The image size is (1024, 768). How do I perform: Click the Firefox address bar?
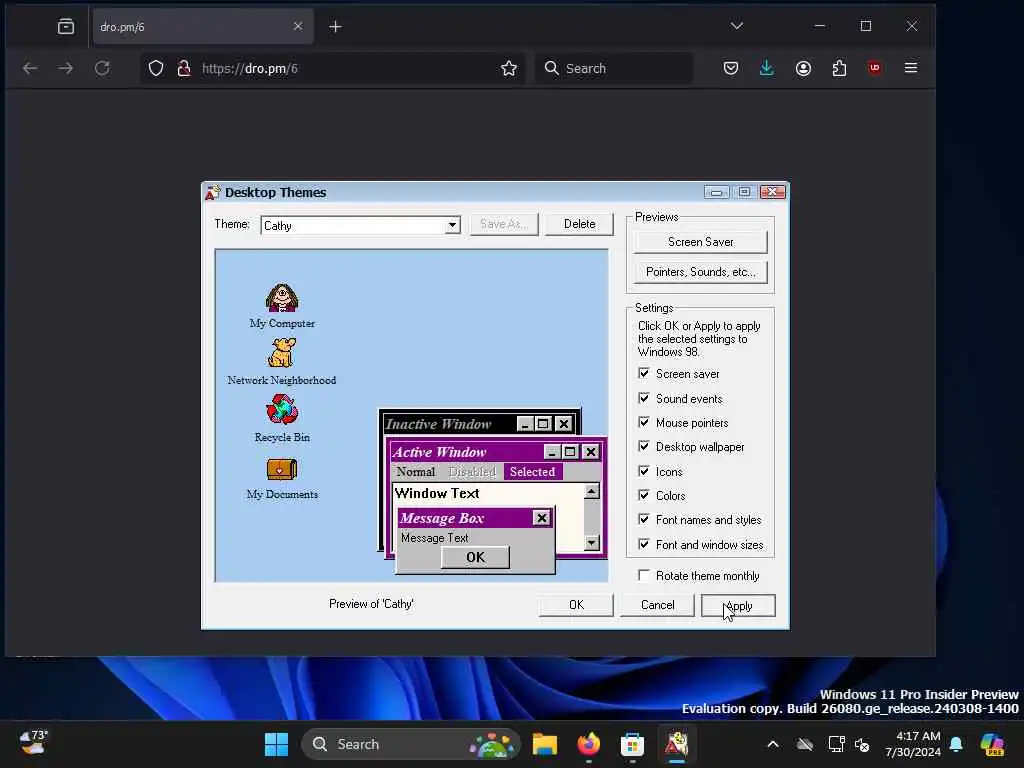[332, 68]
